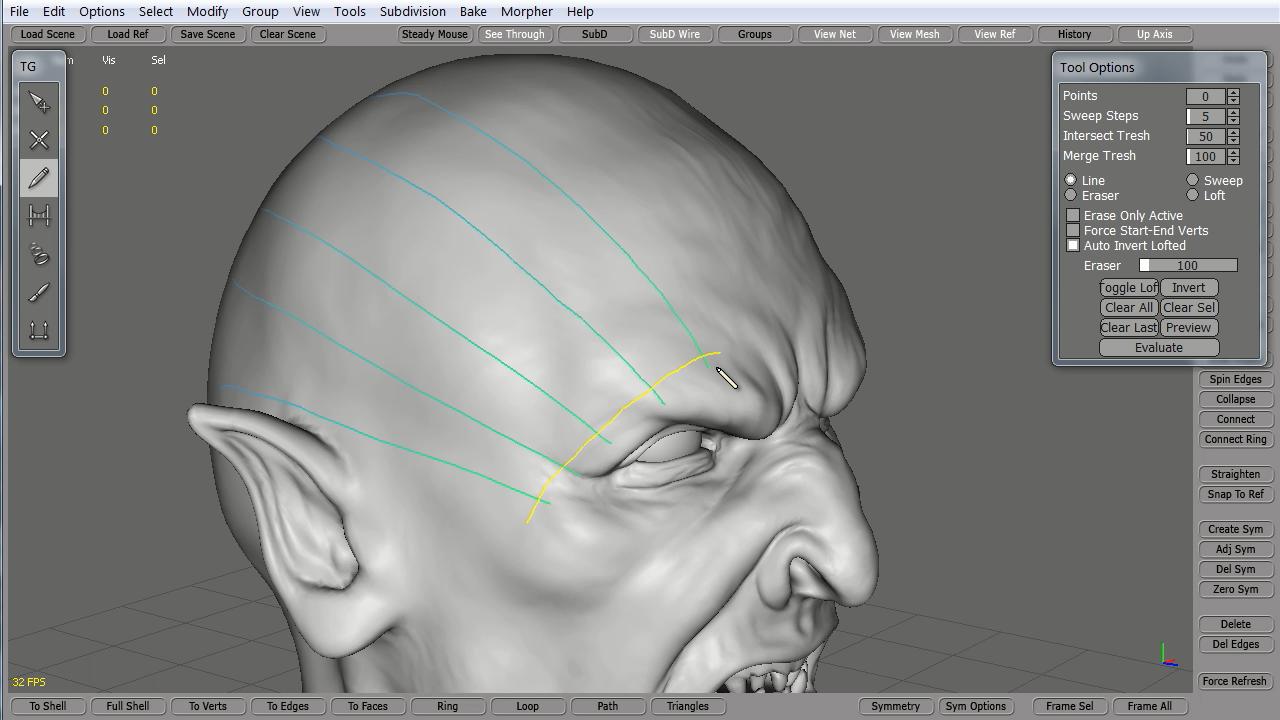Select the arrow-plus create tool icon
Viewport: 1280px width, 720px height.
point(39,103)
